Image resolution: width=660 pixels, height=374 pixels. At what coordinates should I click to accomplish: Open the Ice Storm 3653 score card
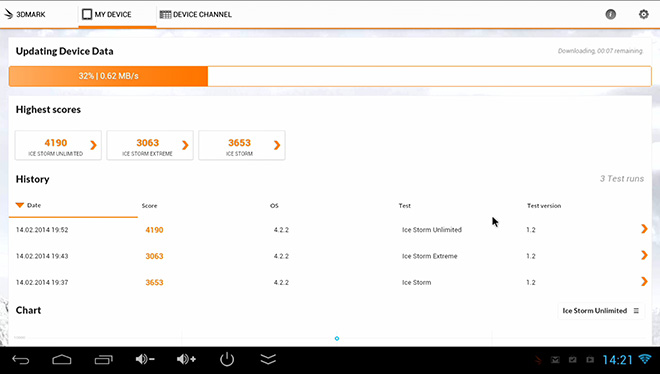click(x=242, y=145)
